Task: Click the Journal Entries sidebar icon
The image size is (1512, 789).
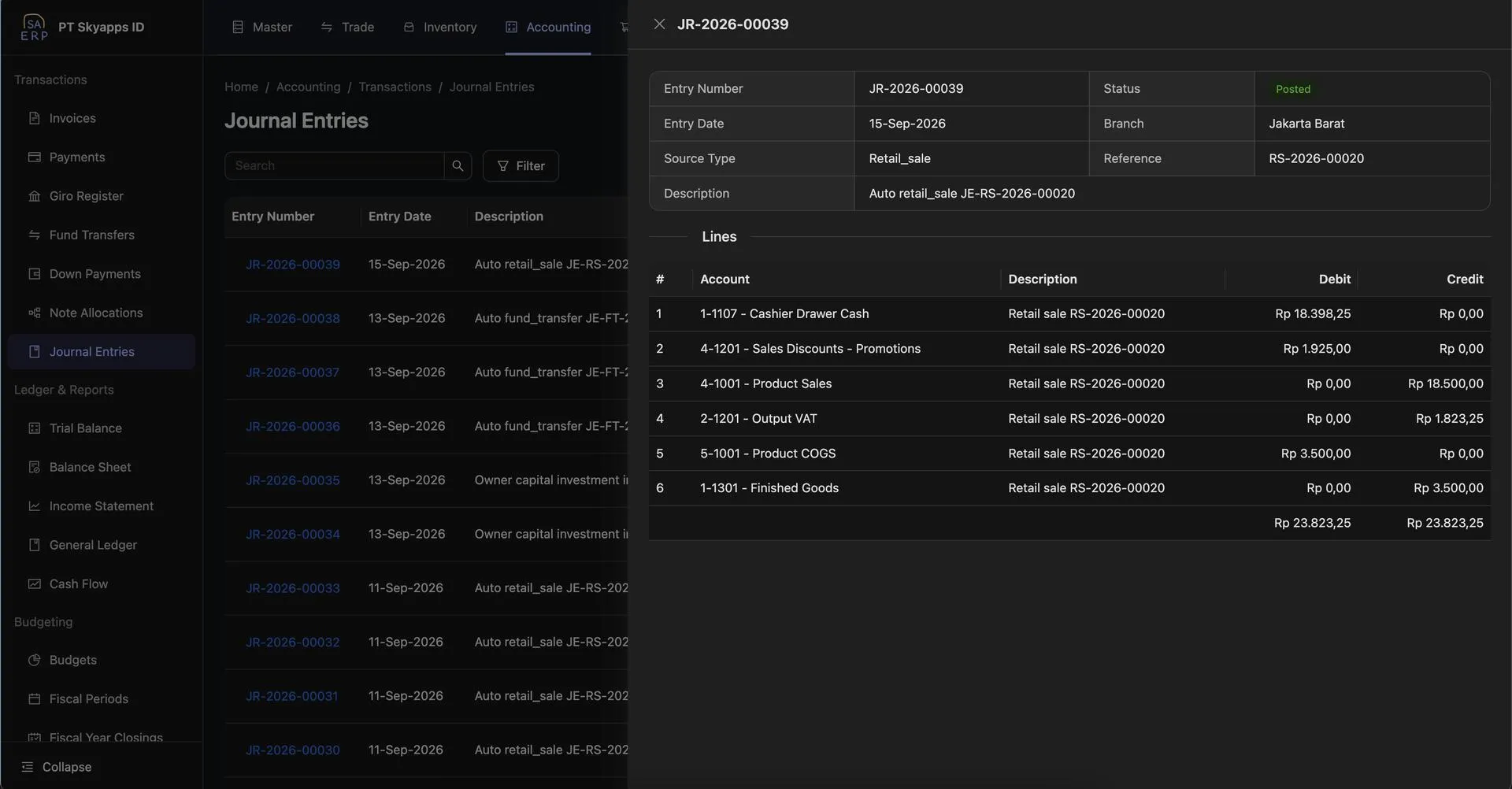Action: tap(34, 352)
